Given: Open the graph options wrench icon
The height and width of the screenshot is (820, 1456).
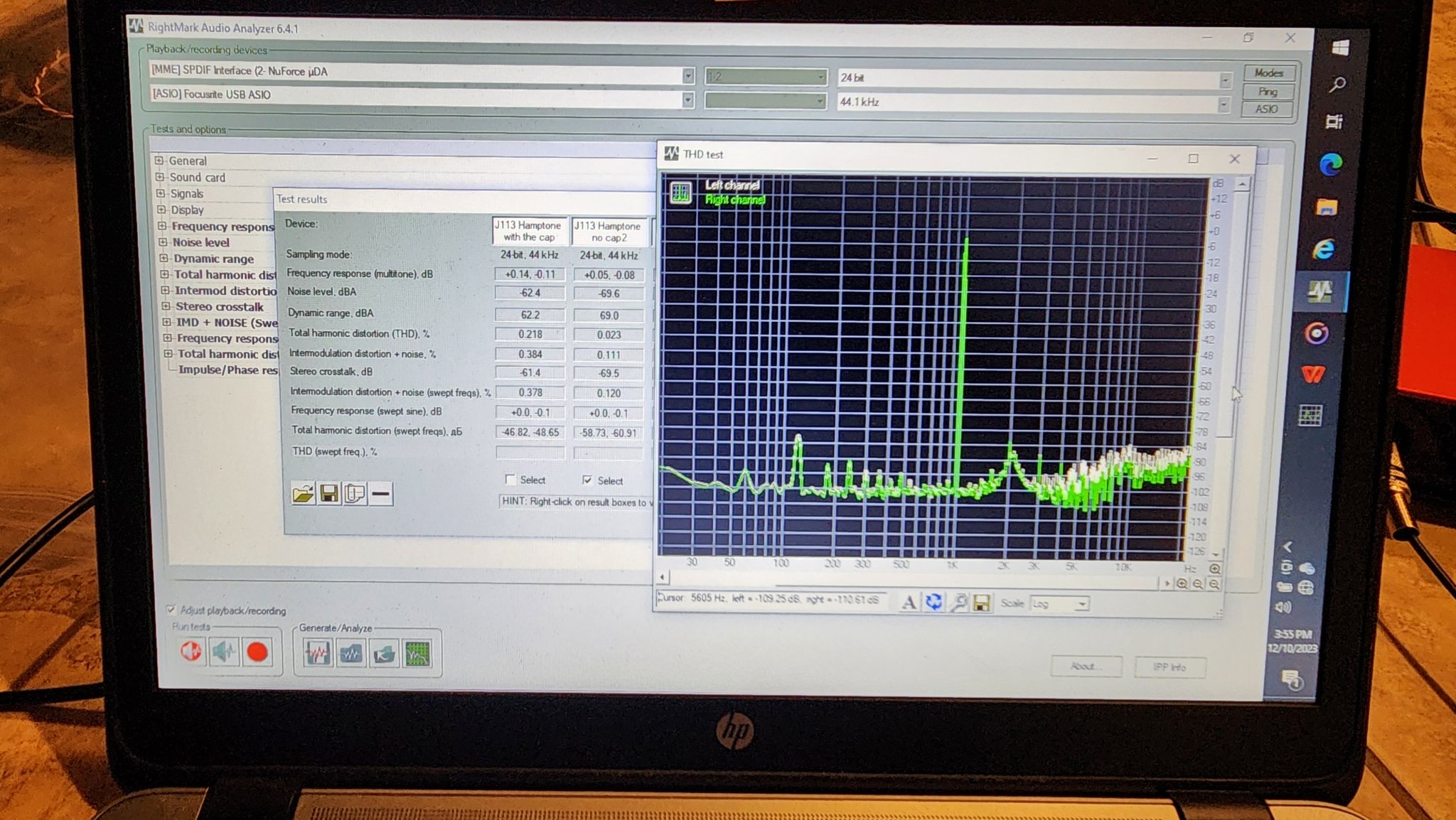Looking at the screenshot, I should click(x=958, y=603).
